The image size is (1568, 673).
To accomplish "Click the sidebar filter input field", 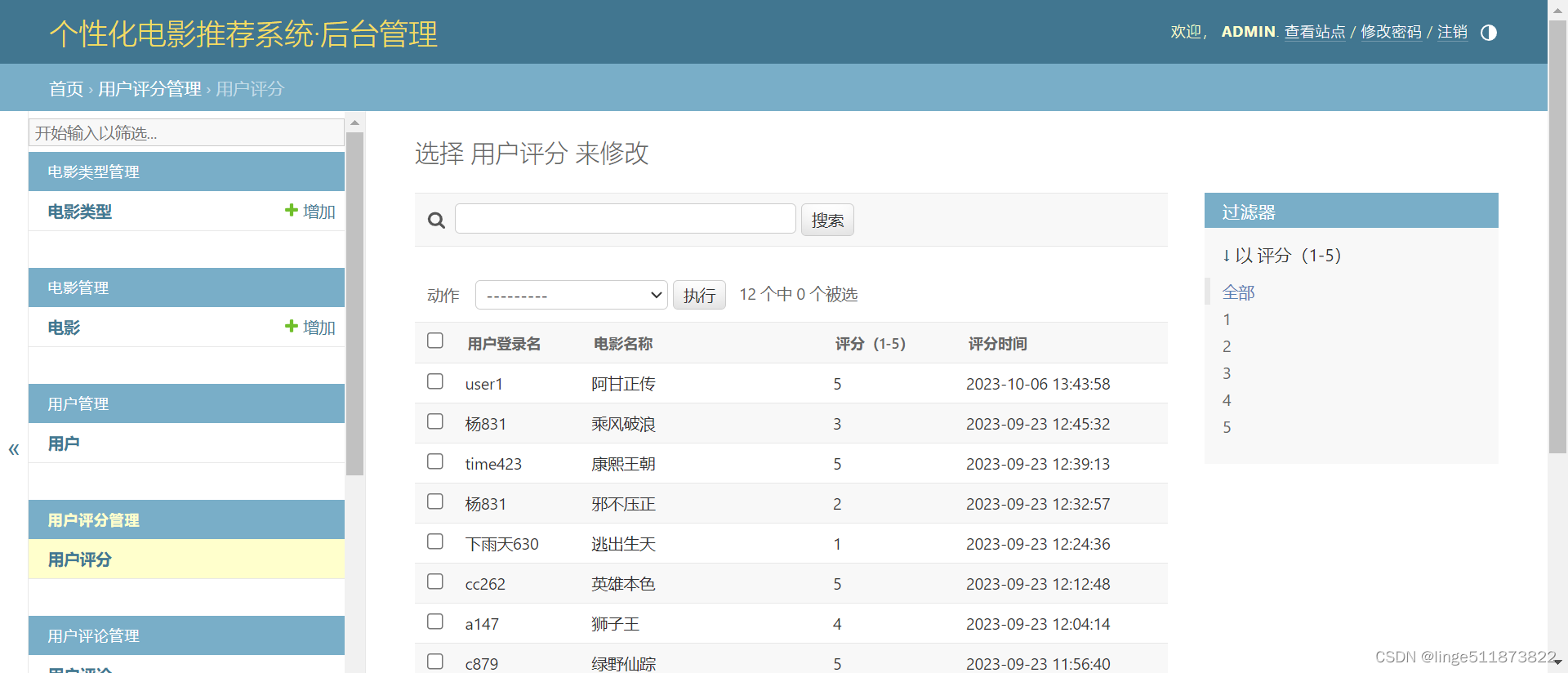I will point(186,132).
